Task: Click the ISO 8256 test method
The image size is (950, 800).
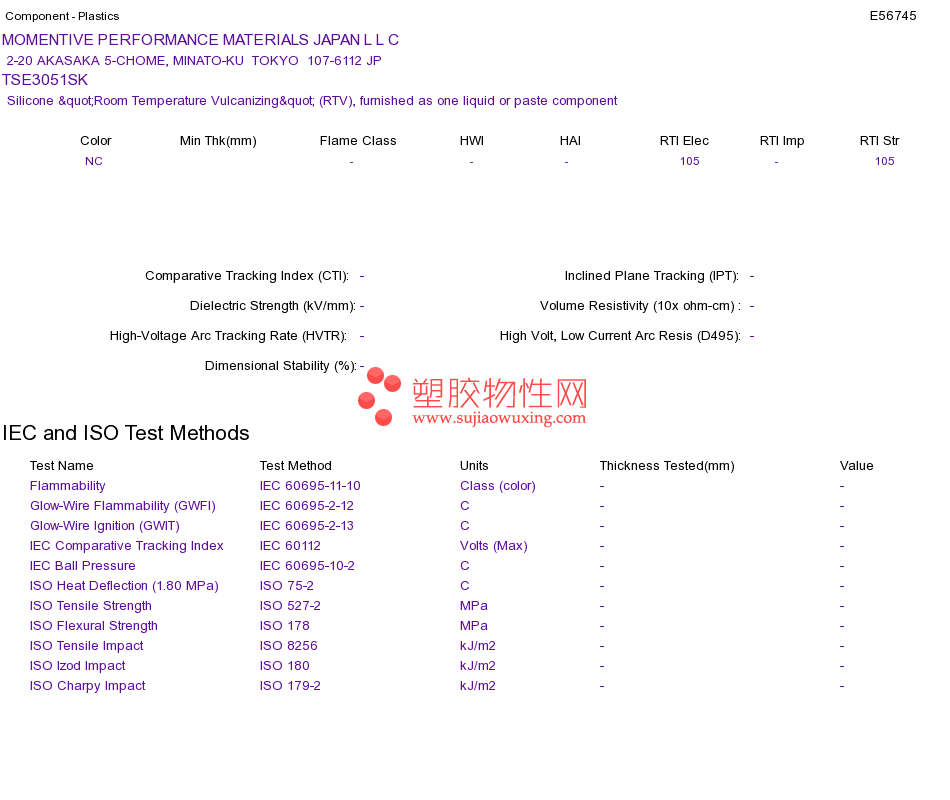Action: pyautogui.click(x=288, y=646)
